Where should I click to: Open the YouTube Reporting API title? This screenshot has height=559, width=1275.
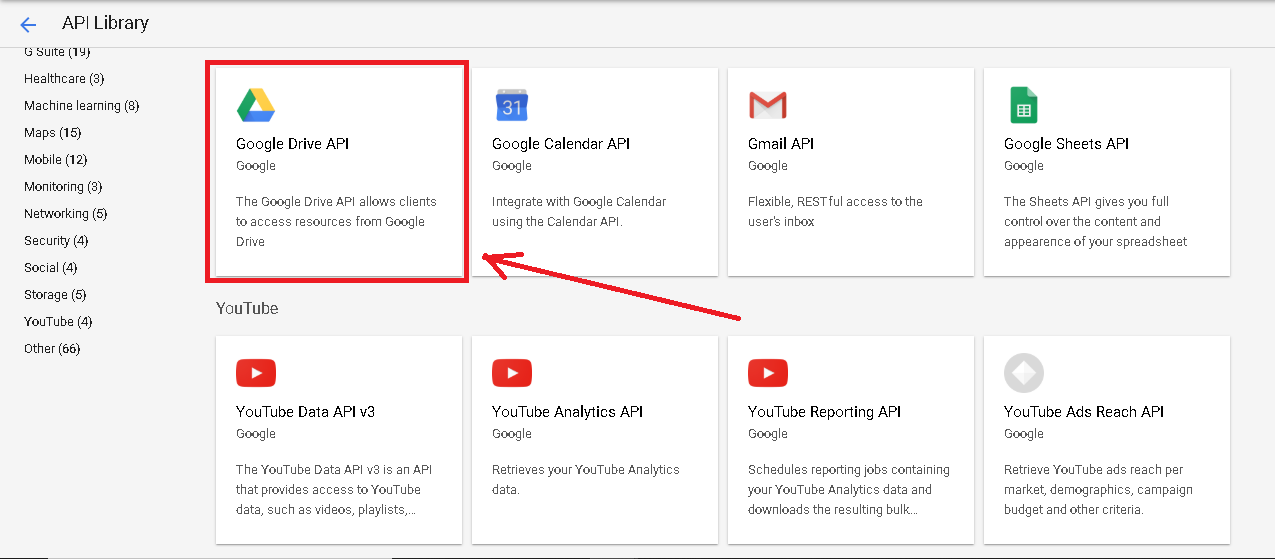click(824, 412)
